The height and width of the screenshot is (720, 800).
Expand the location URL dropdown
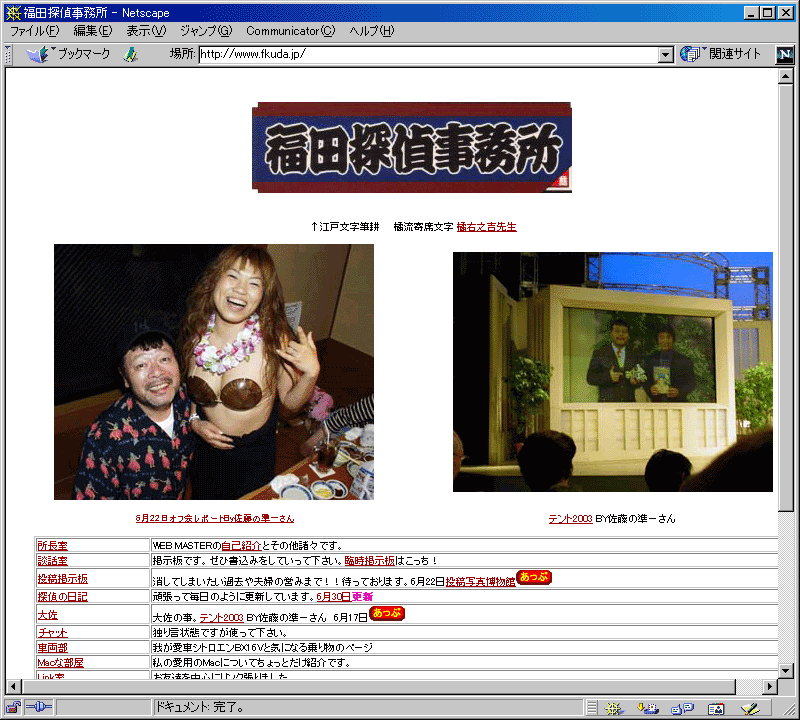click(665, 54)
